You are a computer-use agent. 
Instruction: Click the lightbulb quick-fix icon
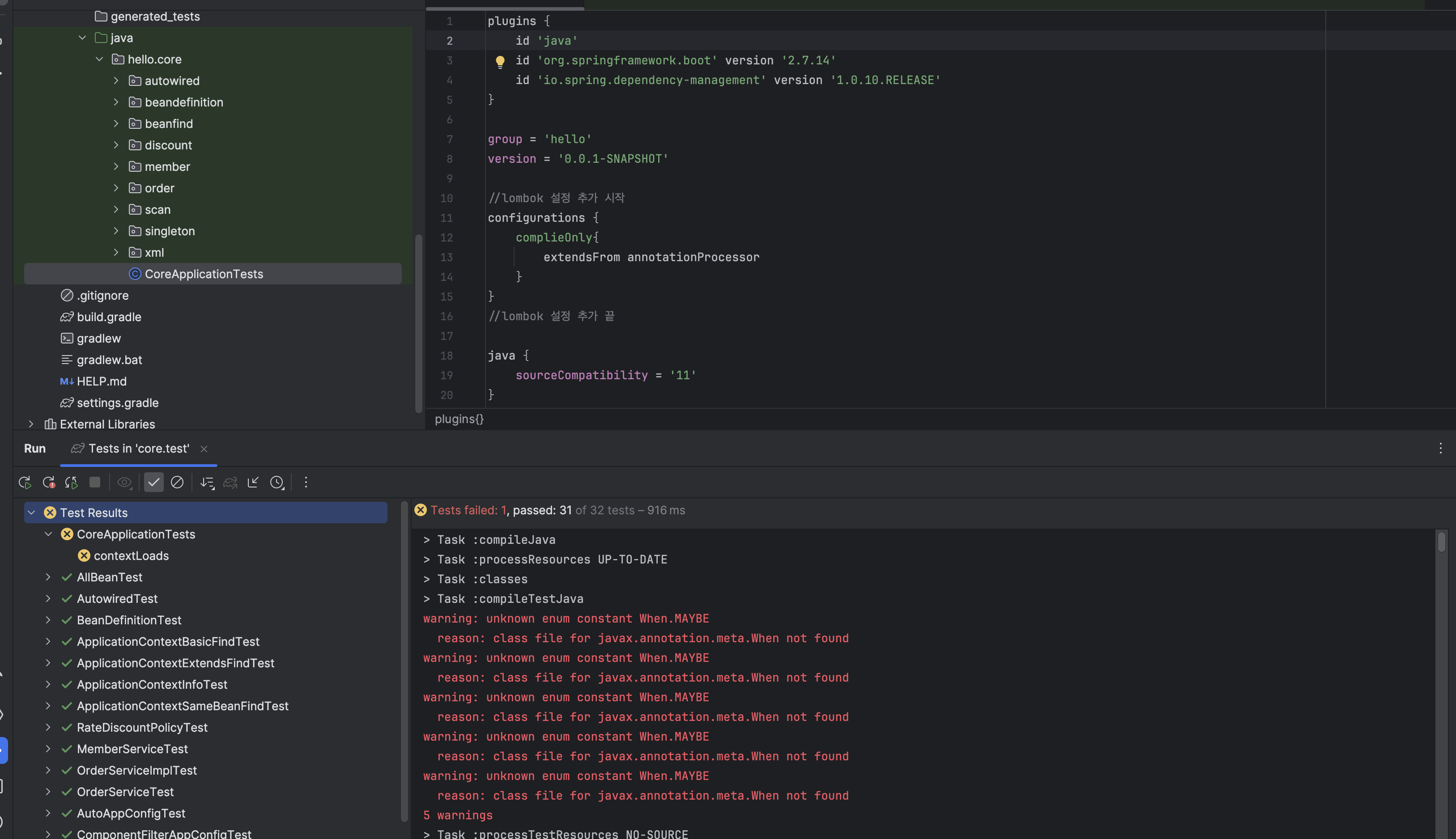500,61
